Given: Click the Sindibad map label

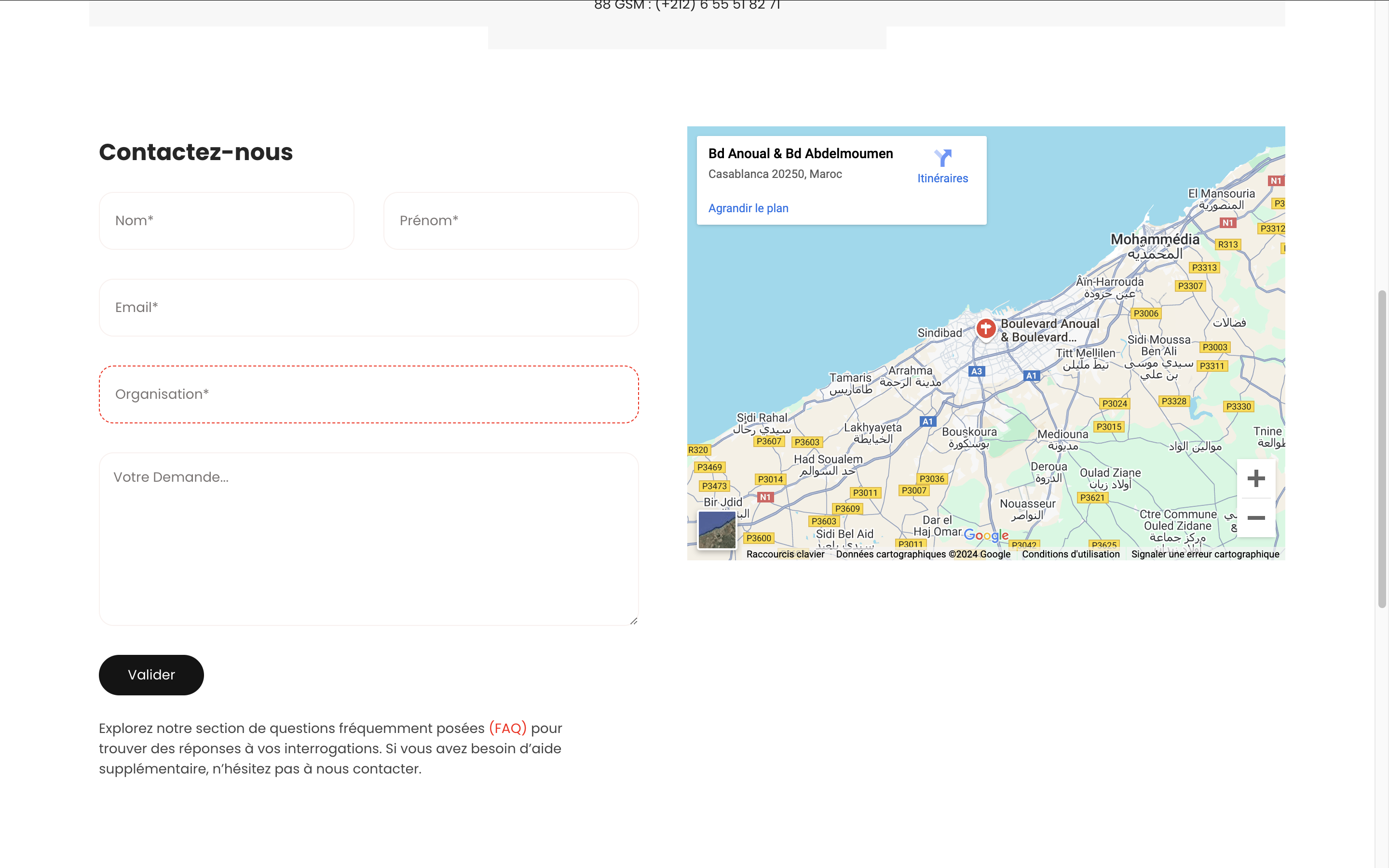Looking at the screenshot, I should pos(940,333).
